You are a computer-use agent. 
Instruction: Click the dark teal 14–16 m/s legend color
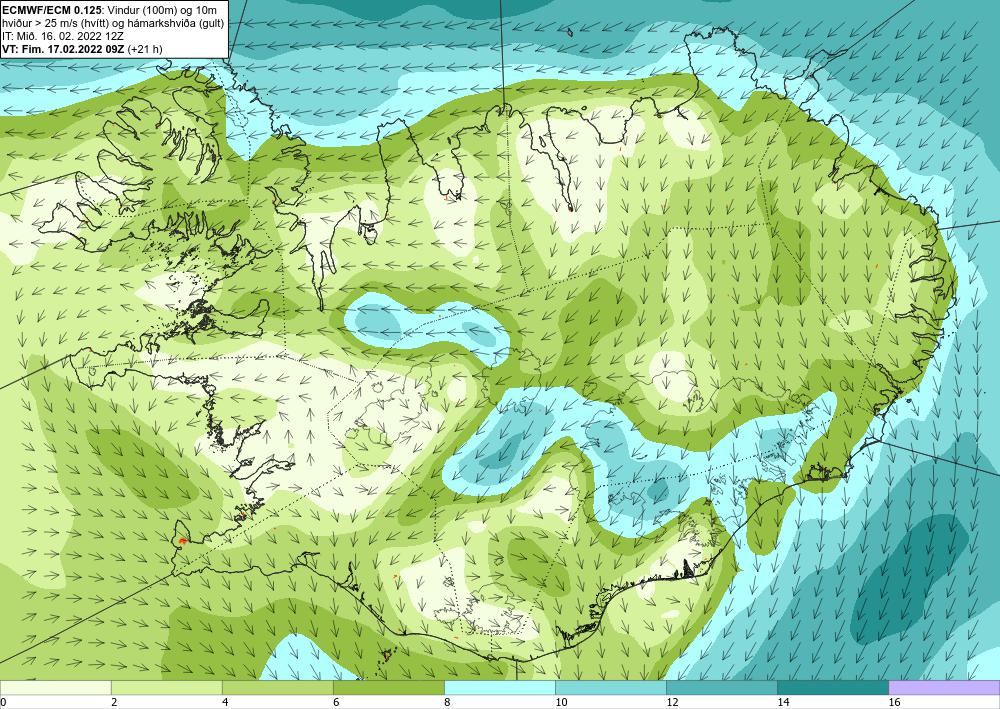pyautogui.click(x=832, y=687)
